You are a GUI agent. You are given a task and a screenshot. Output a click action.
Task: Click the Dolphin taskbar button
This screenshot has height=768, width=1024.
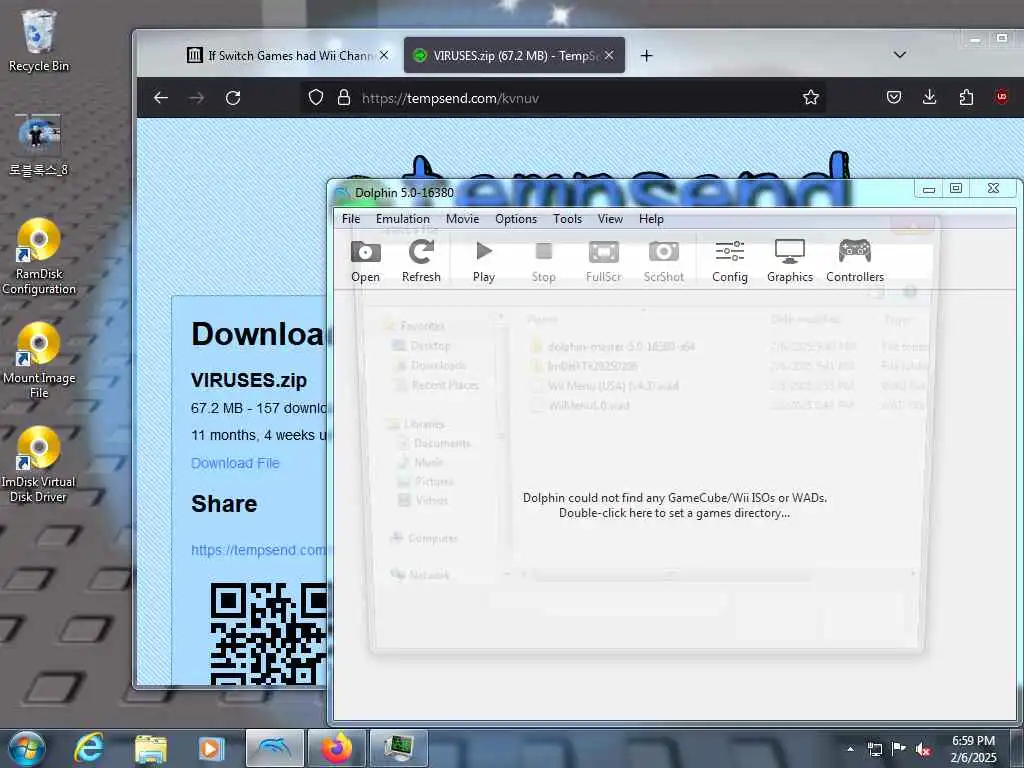[275, 748]
